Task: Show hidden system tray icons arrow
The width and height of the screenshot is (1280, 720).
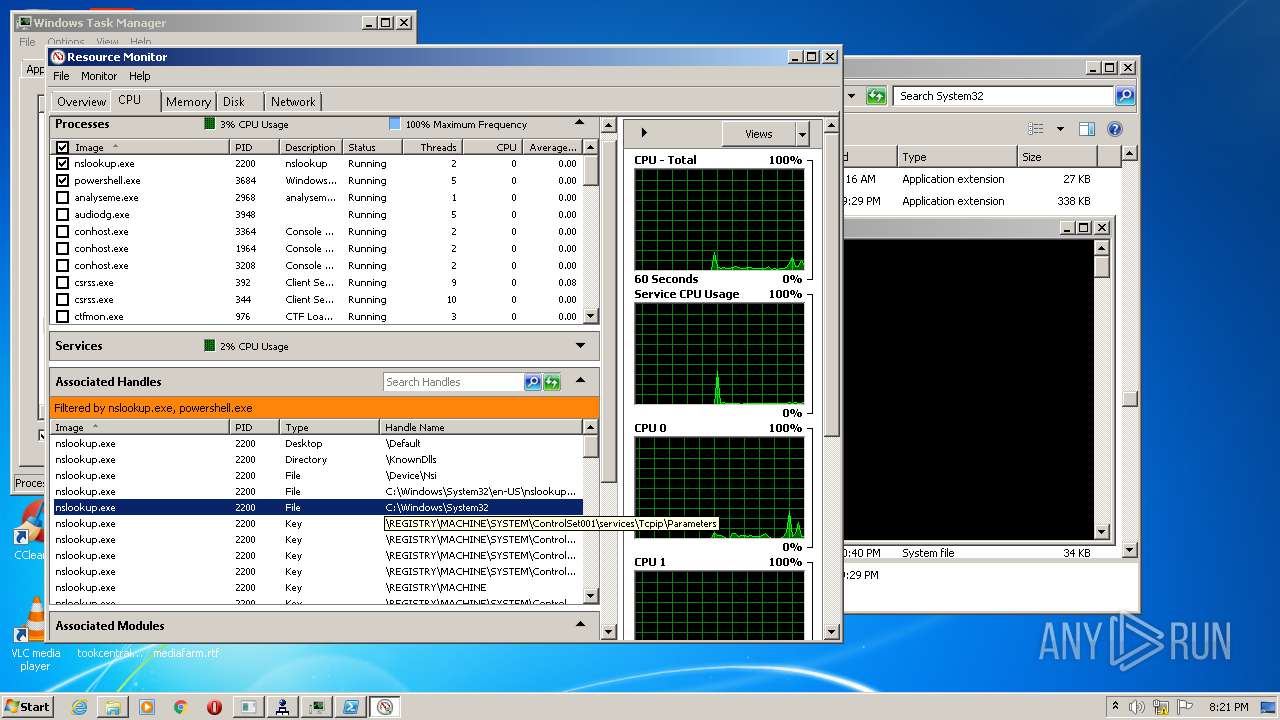Action: 1115,706
